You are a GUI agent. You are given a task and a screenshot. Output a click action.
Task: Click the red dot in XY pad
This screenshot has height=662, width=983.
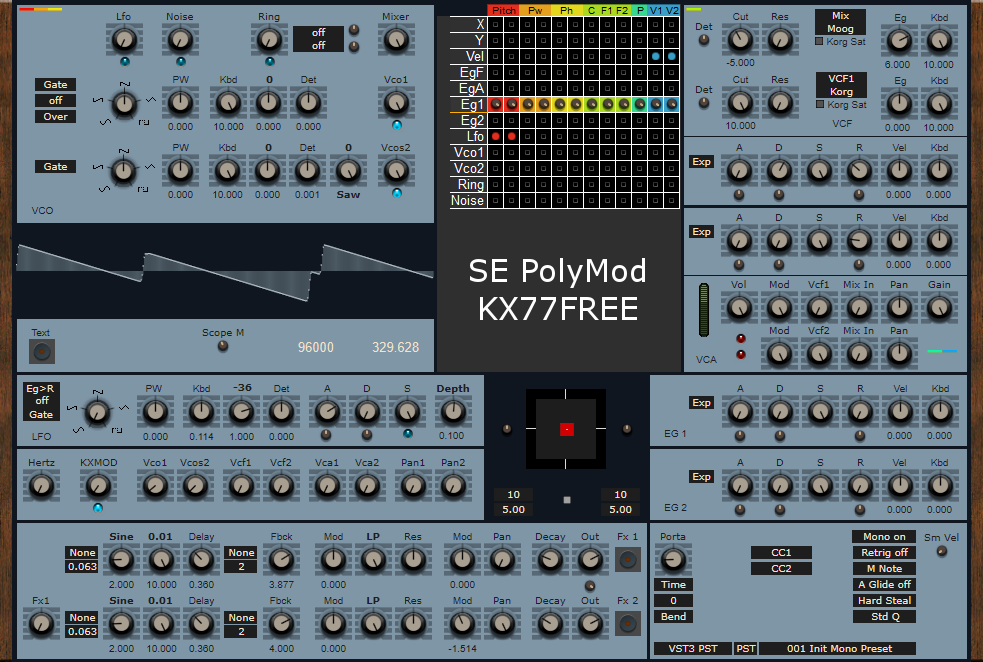566,429
